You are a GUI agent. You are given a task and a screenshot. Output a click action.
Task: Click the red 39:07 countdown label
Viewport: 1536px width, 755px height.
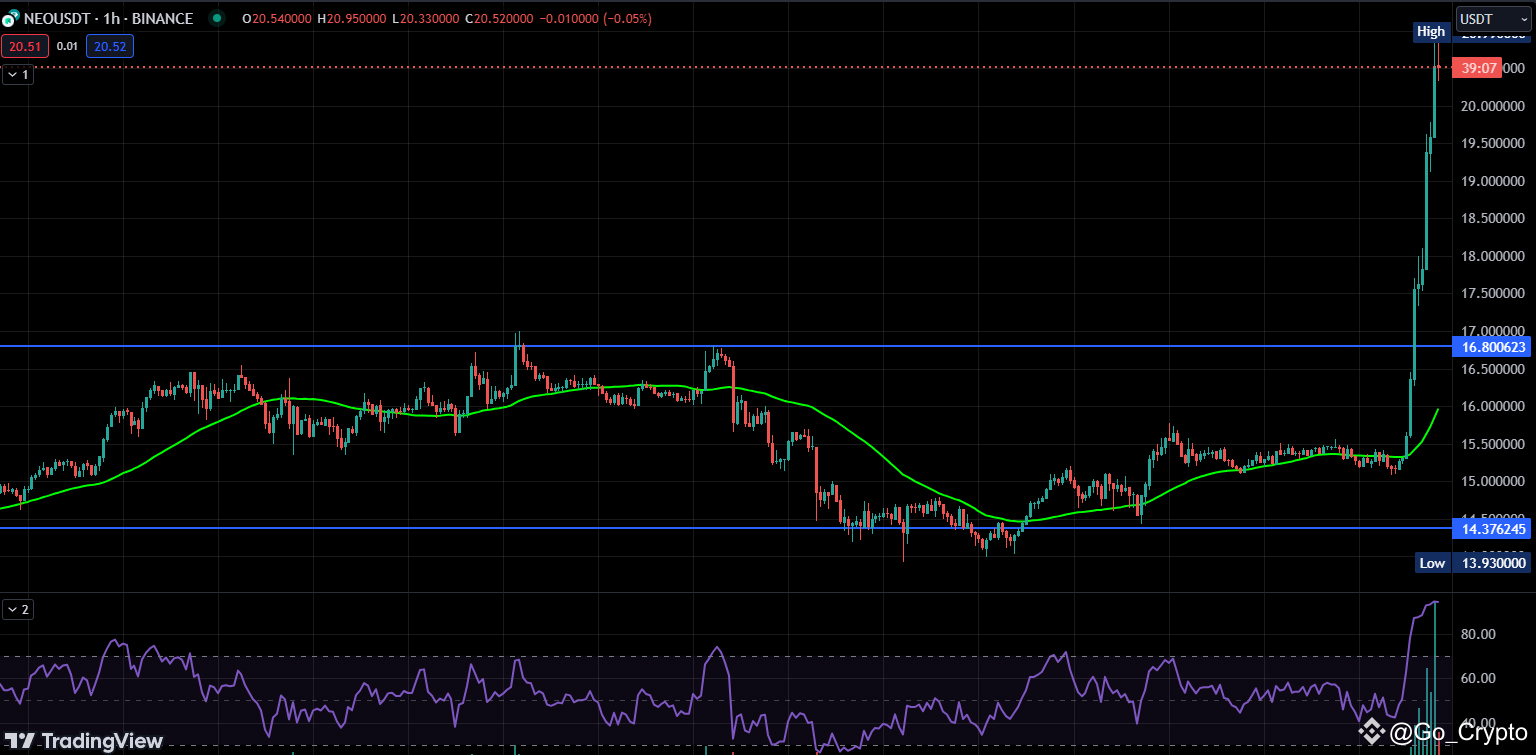[x=1479, y=68]
